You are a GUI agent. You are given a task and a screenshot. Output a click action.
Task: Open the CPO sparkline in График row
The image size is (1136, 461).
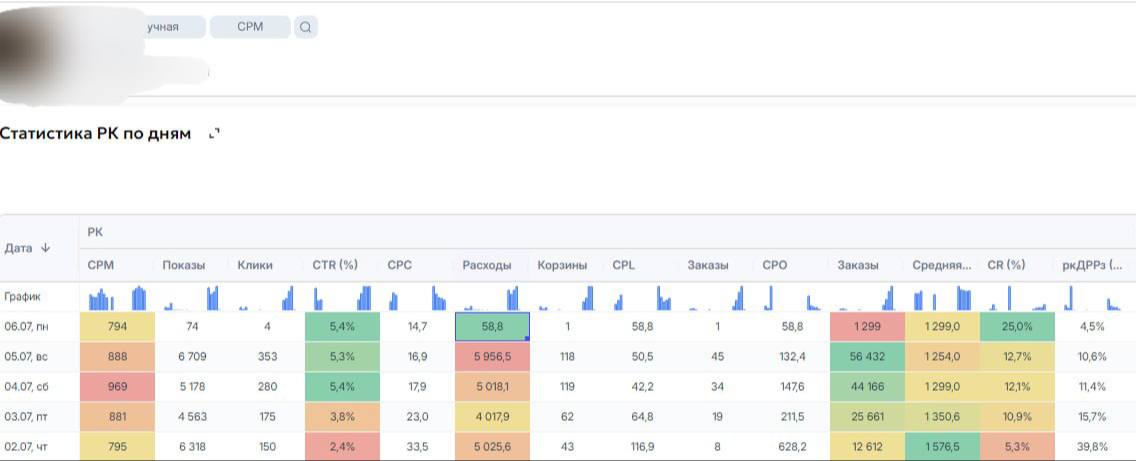[x=792, y=298]
